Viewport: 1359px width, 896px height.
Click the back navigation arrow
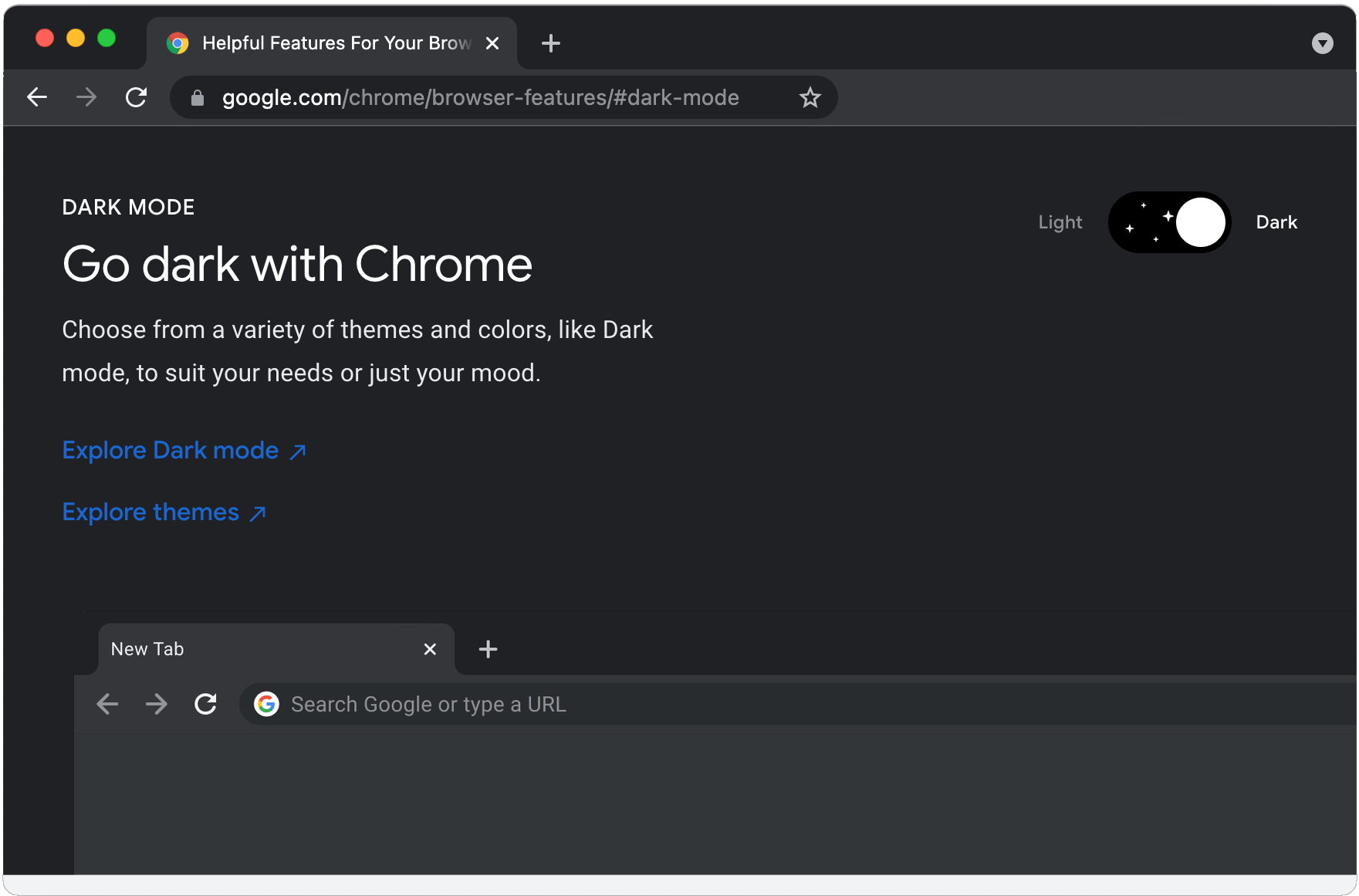click(36, 97)
